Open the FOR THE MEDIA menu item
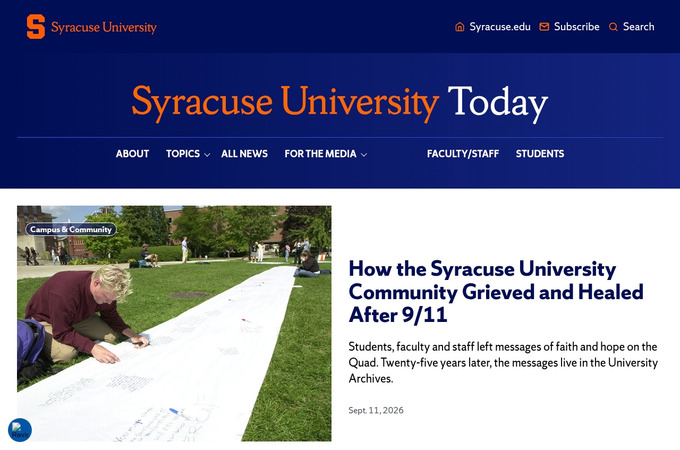Screen dimensions: 680x450 click(320, 154)
